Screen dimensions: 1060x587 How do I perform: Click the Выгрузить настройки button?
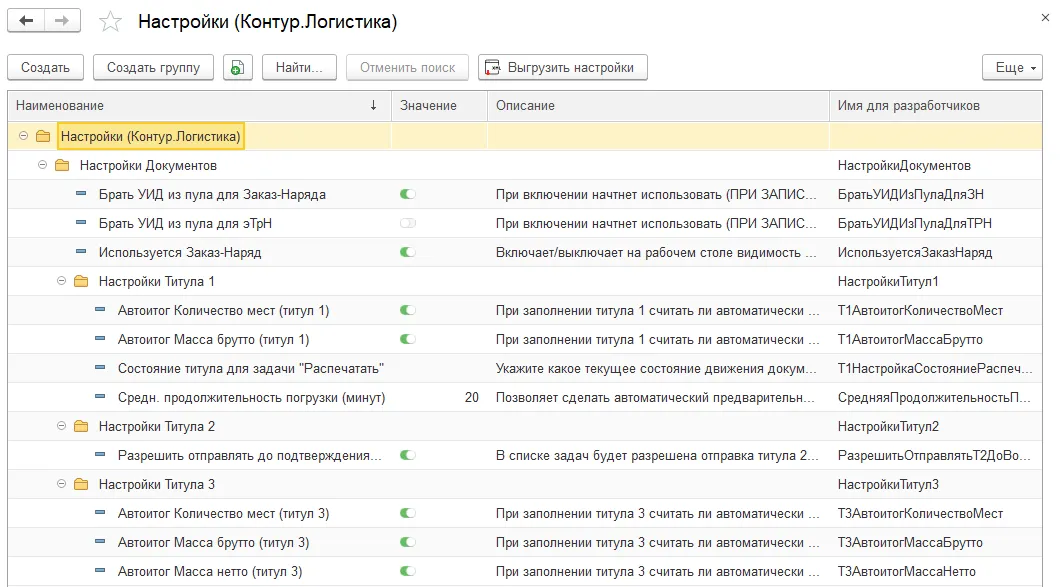pyautogui.click(x=562, y=68)
